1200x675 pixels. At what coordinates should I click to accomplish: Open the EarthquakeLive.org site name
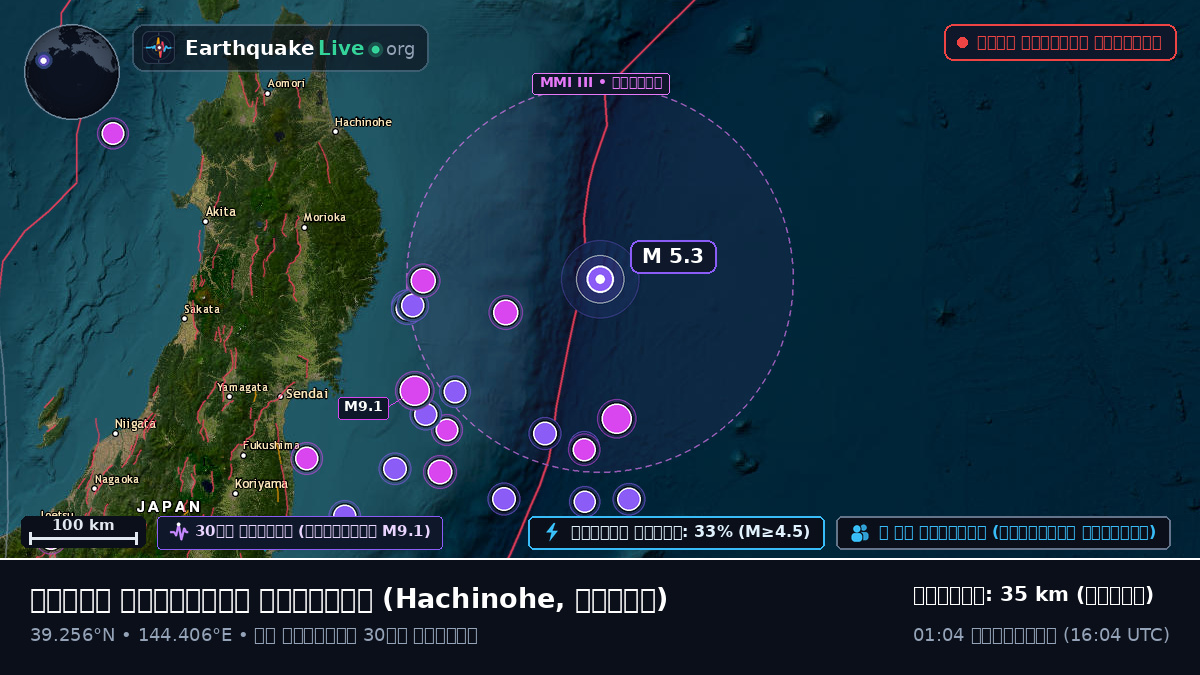pos(300,48)
